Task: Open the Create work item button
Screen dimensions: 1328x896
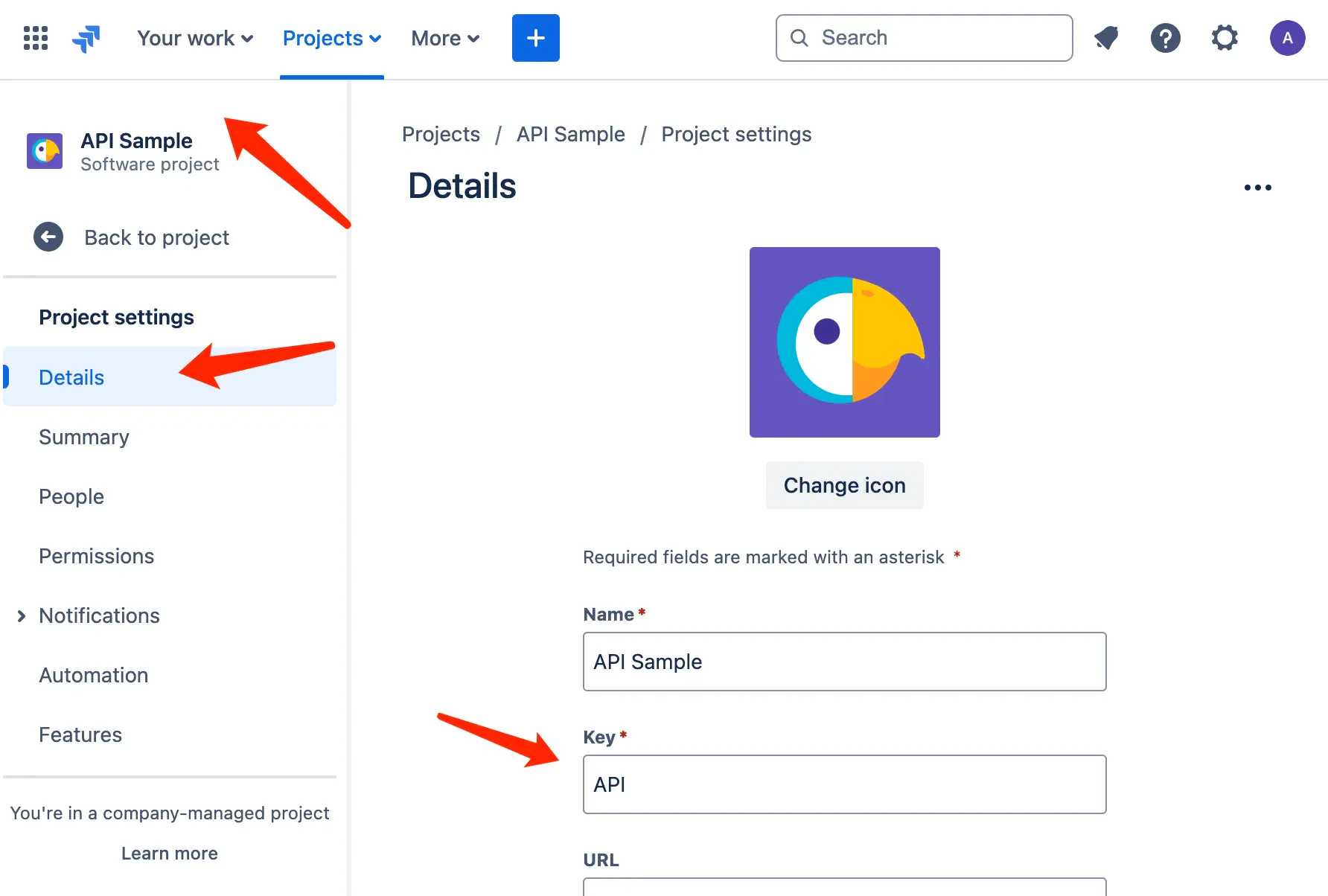Action: [x=535, y=38]
